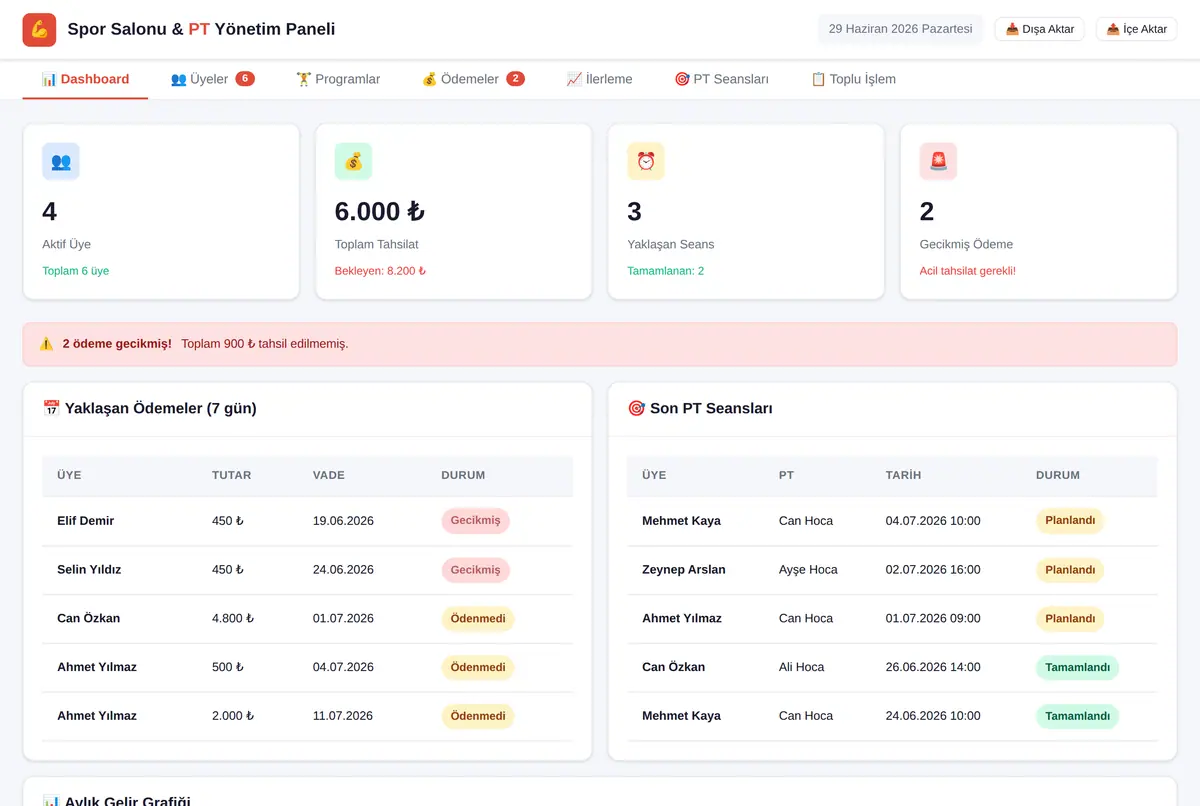Select Elif Demir in the payments table
The image size is (1200, 806).
(x=86, y=521)
